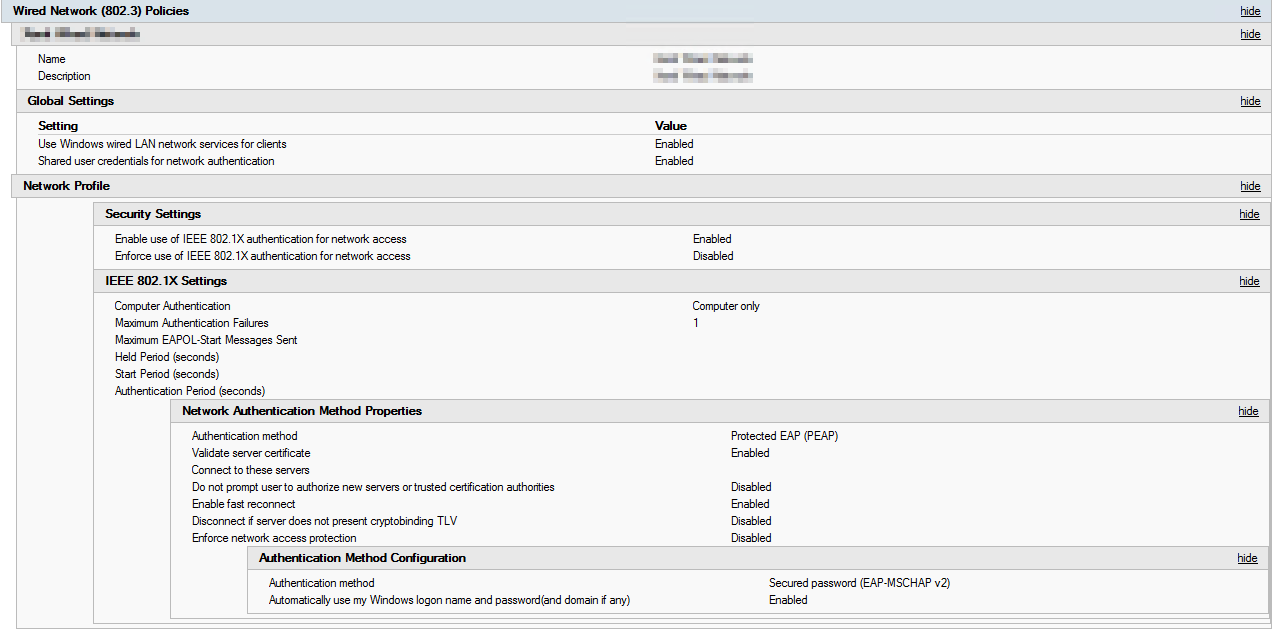Viewport: 1272px width, 629px height.
Task: Click the Network Profile header title
Action: pos(66,186)
